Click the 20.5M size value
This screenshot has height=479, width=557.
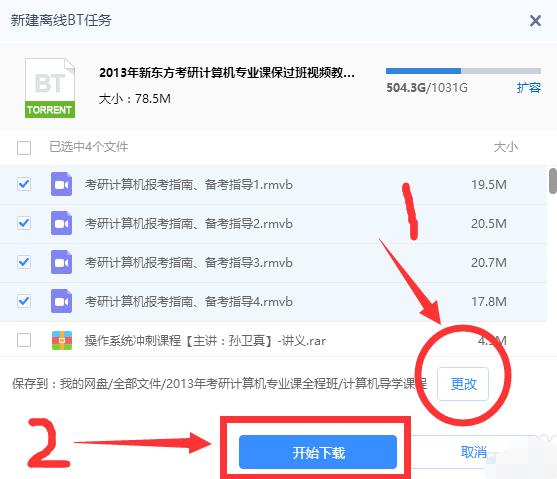pos(489,224)
